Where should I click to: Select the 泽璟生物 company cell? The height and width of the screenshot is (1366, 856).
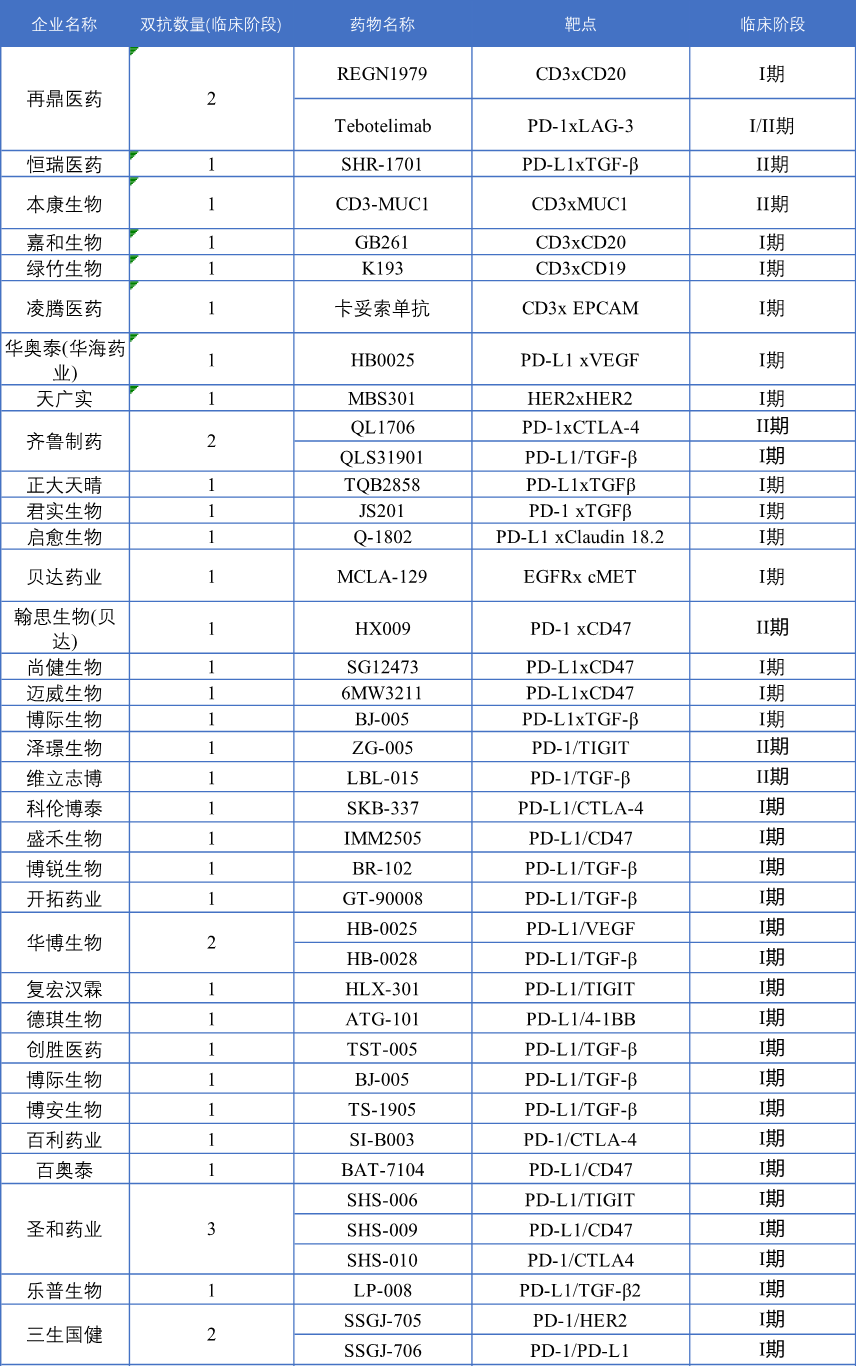coord(65,746)
